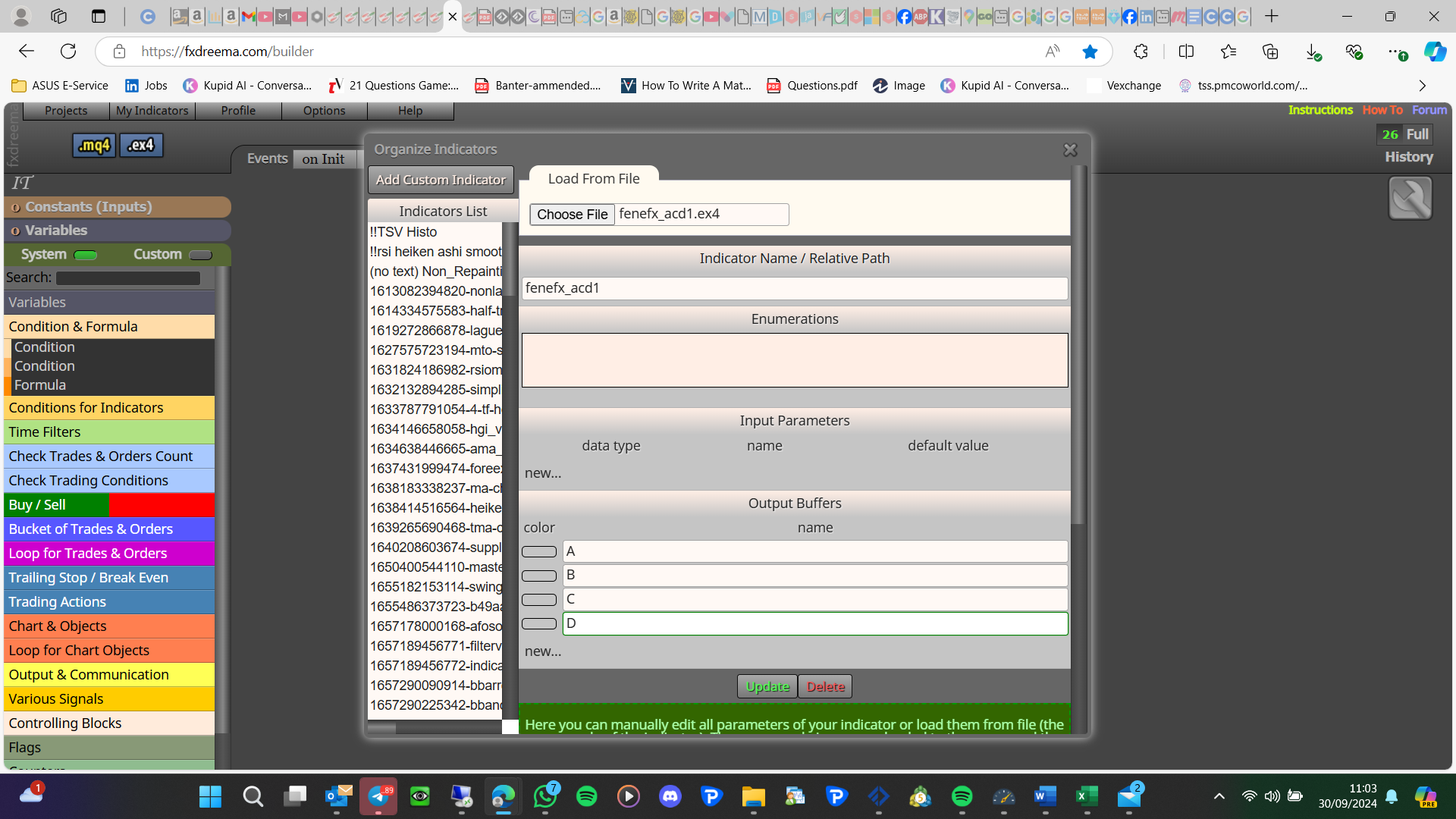Open Favorites list icon in Edge toolbar

1228,52
